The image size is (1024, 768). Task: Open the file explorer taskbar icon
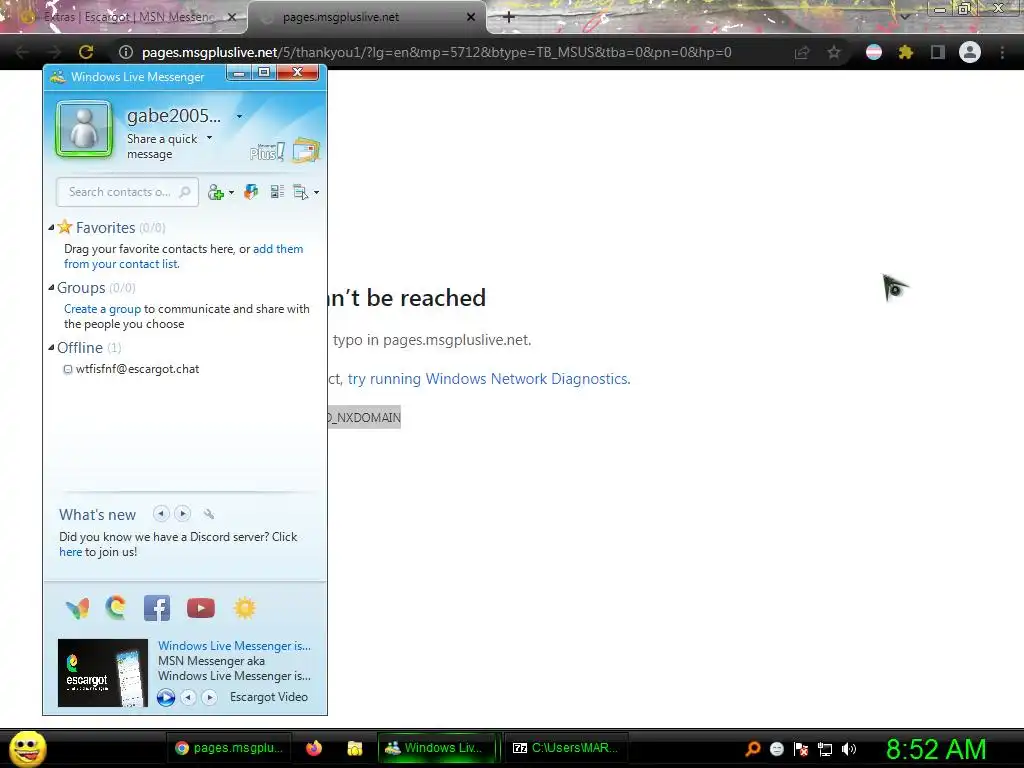coord(355,748)
